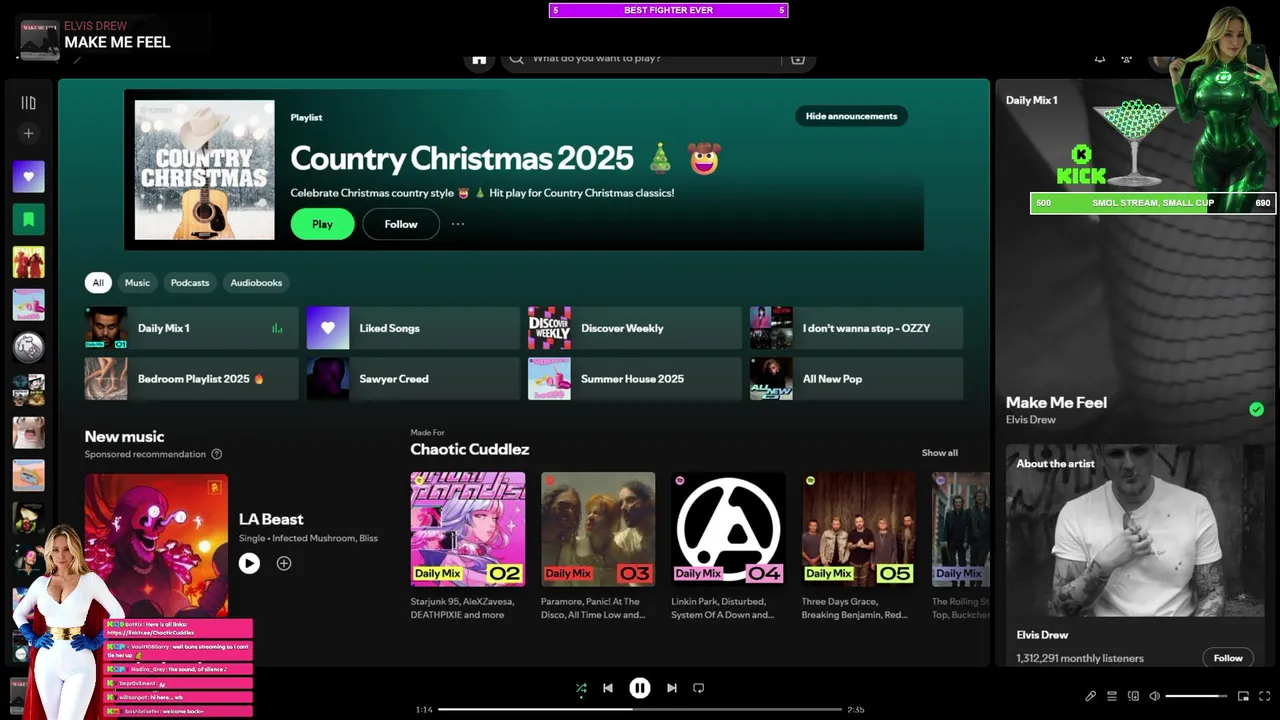Open Summer House 2025 tile

tap(635, 379)
